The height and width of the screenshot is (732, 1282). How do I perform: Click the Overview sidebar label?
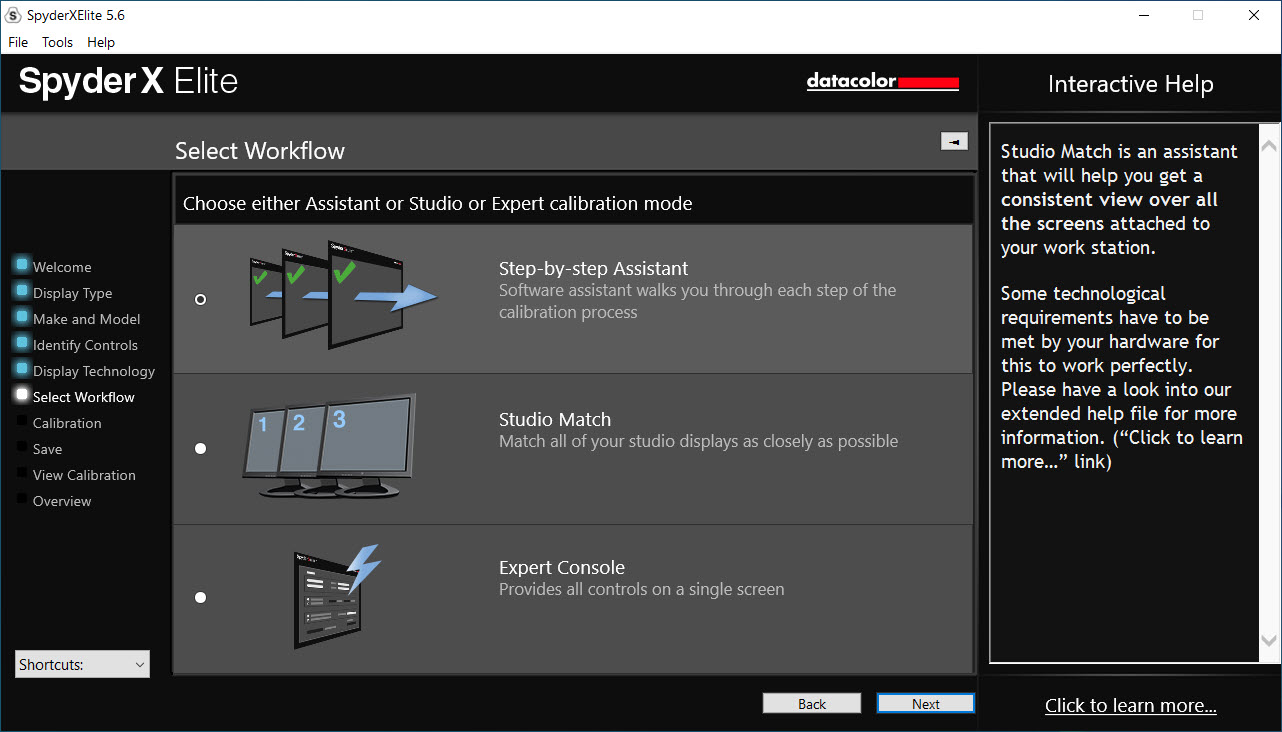click(62, 501)
